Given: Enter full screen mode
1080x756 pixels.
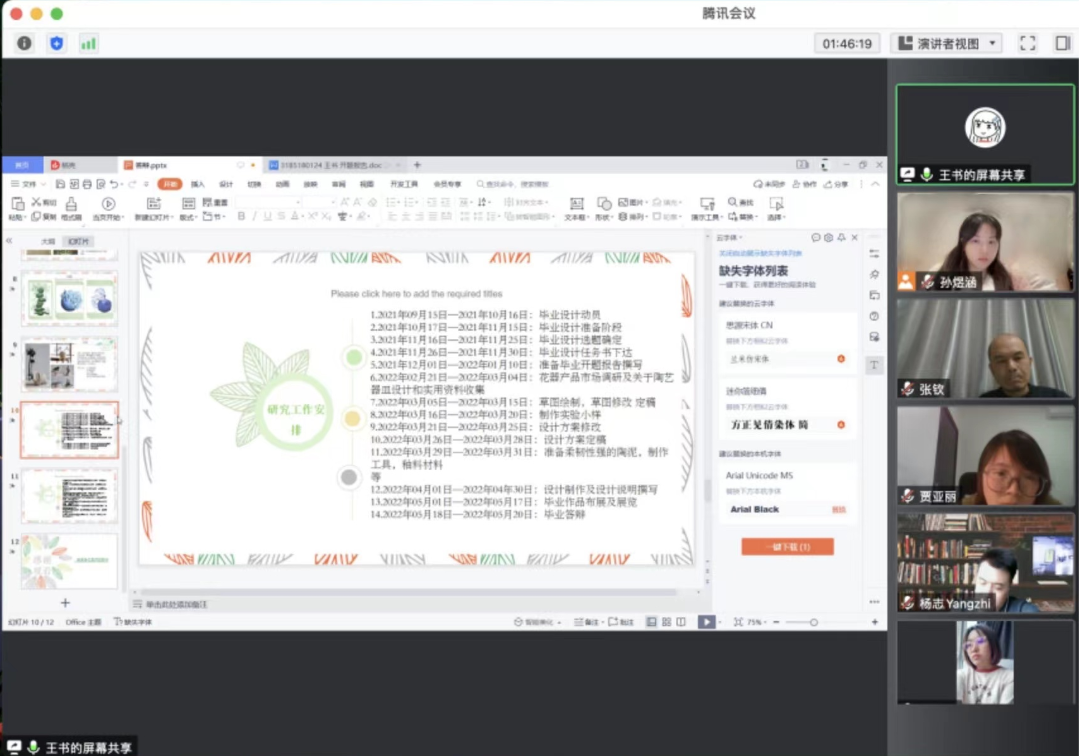Looking at the screenshot, I should tap(1027, 43).
